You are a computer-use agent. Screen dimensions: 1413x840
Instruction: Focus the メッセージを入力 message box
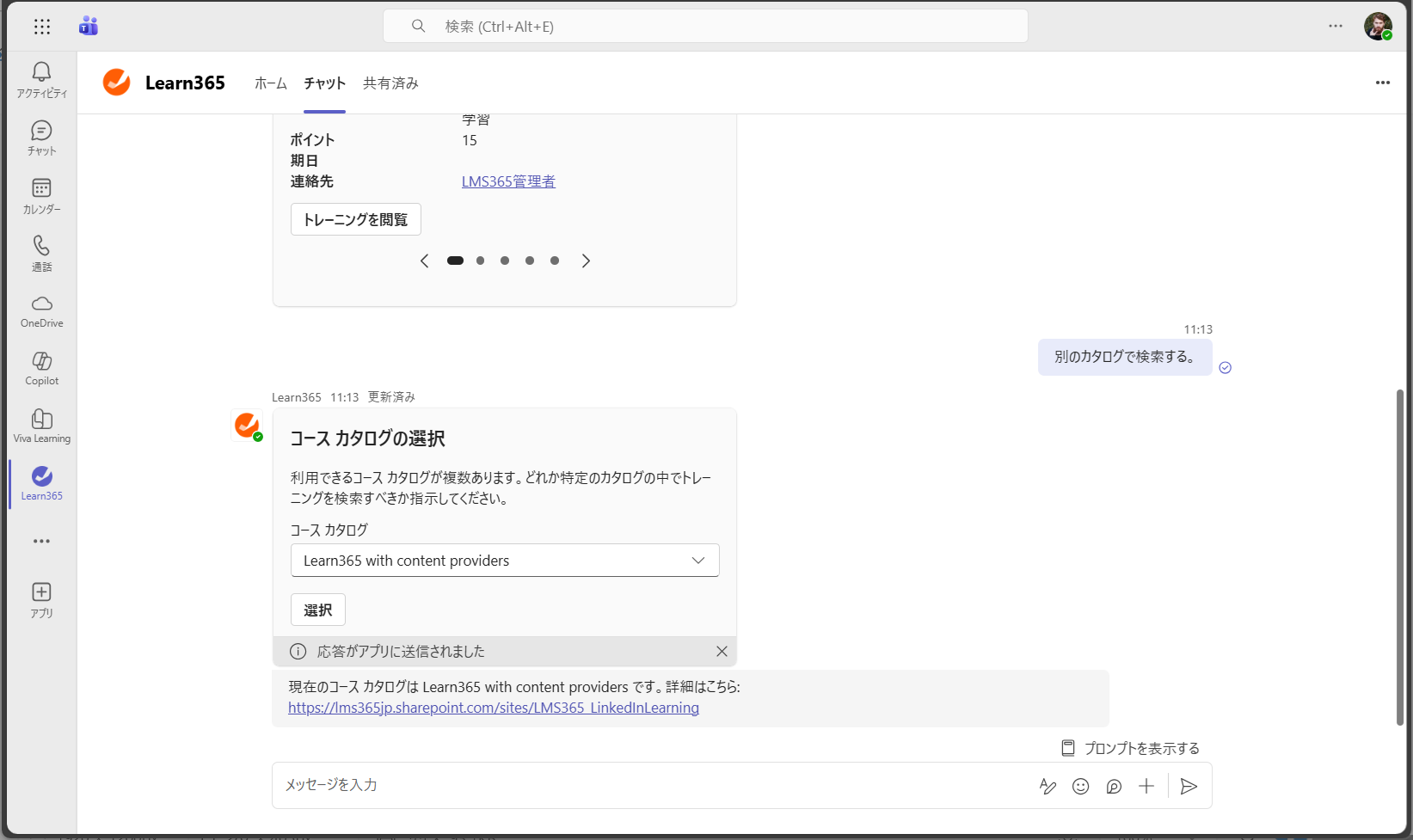654,785
